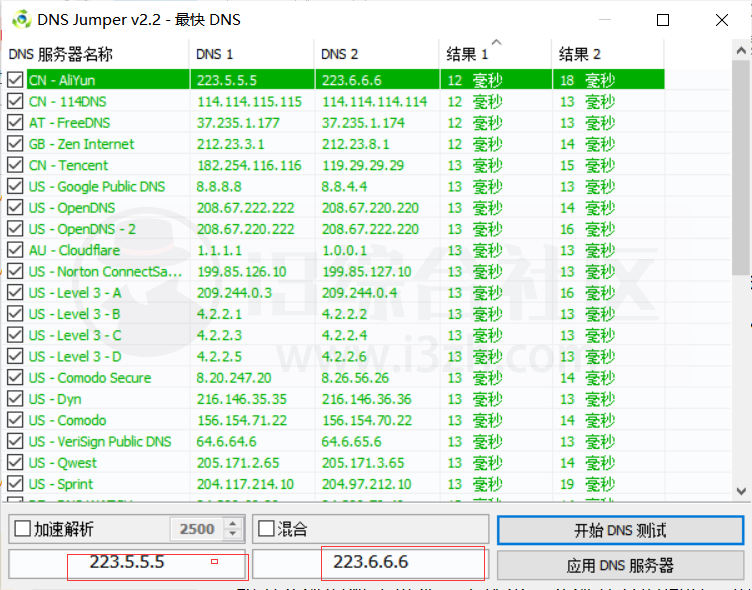Uncheck the CN - 114DNS checkbox

point(15,101)
